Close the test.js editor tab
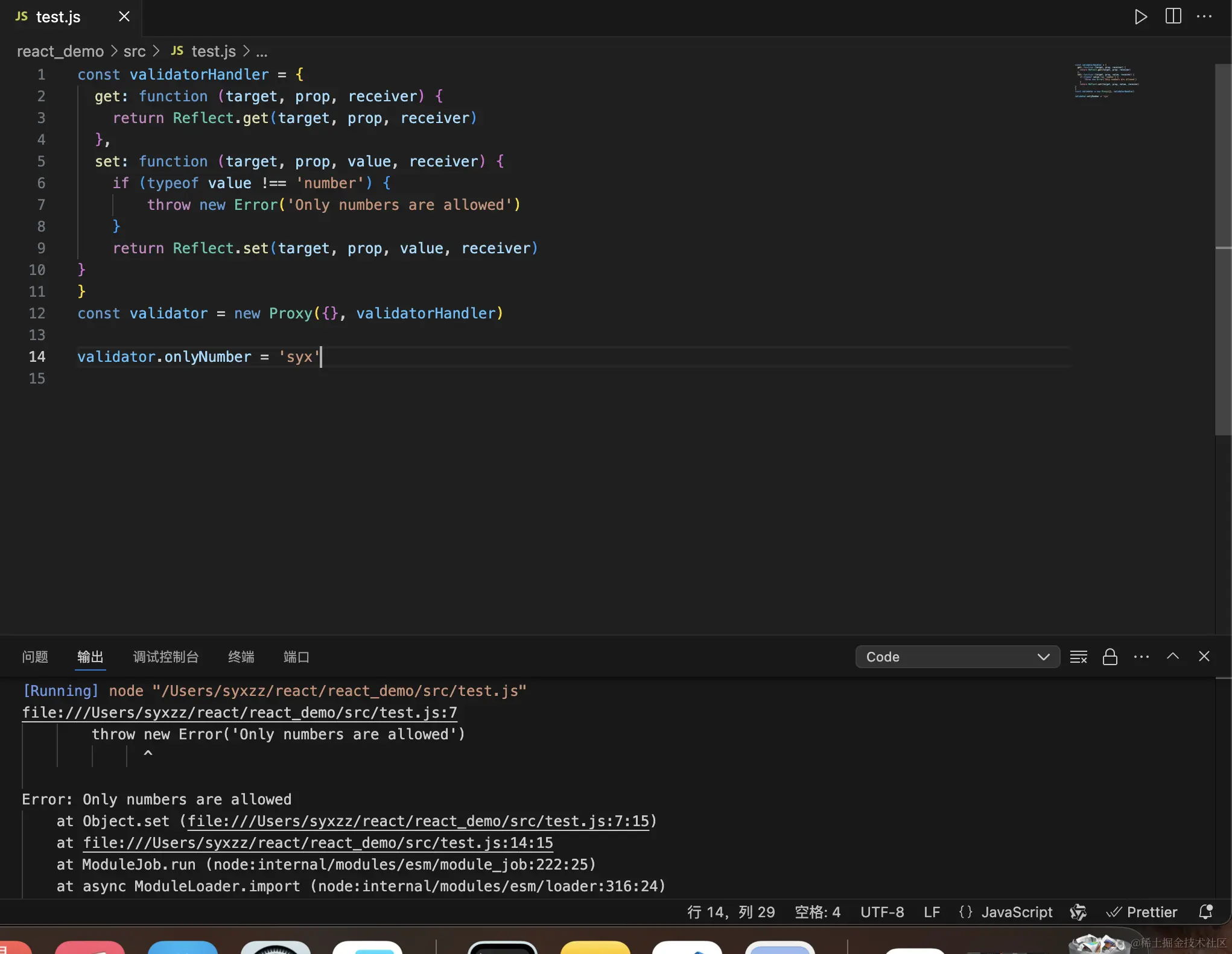1232x954 pixels. coord(124,17)
